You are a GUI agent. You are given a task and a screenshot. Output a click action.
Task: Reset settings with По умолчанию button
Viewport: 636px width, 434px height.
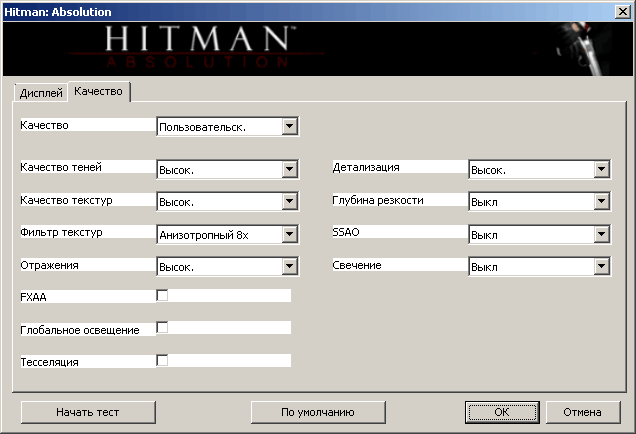(x=318, y=413)
